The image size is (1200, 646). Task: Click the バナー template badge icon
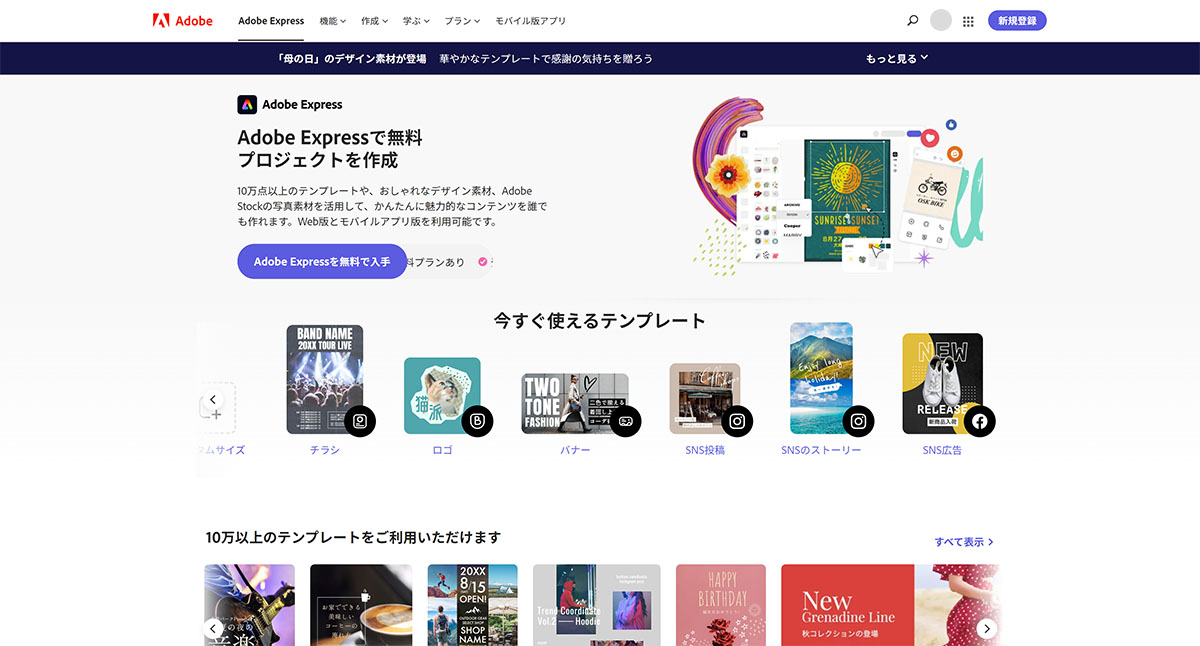pos(626,421)
